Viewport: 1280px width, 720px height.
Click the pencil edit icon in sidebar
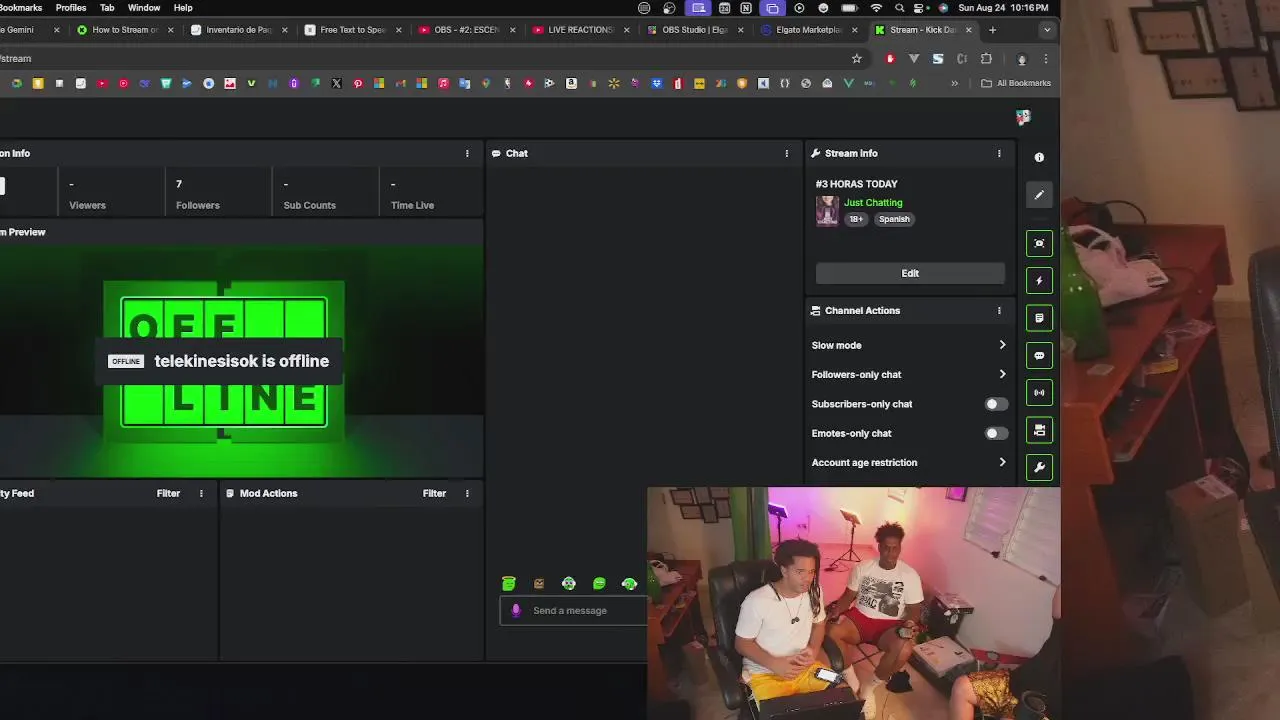pos(1039,195)
